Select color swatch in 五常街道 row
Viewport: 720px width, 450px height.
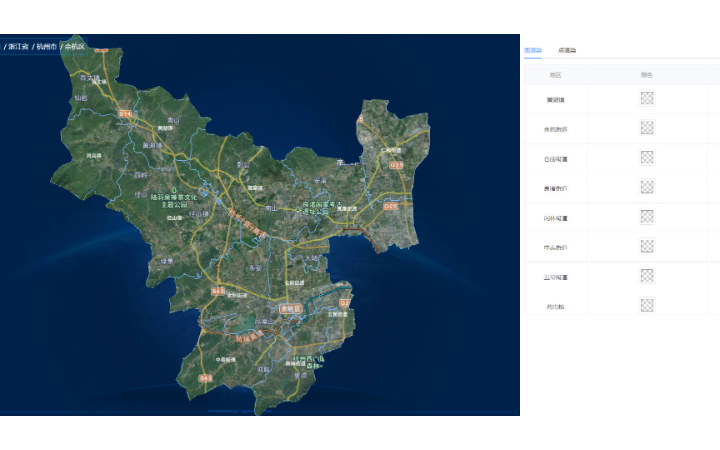coord(647,276)
